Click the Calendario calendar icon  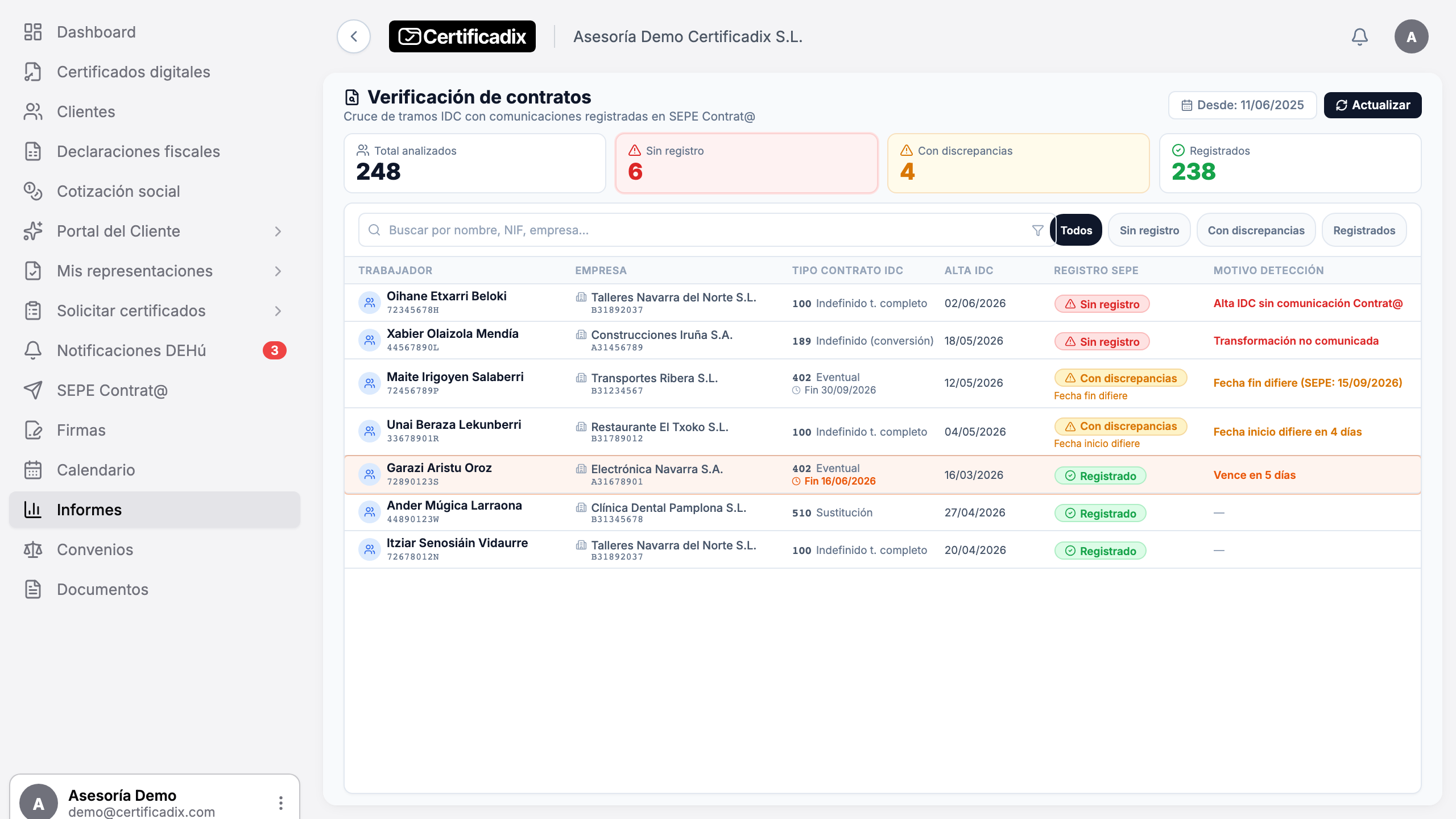coord(33,470)
